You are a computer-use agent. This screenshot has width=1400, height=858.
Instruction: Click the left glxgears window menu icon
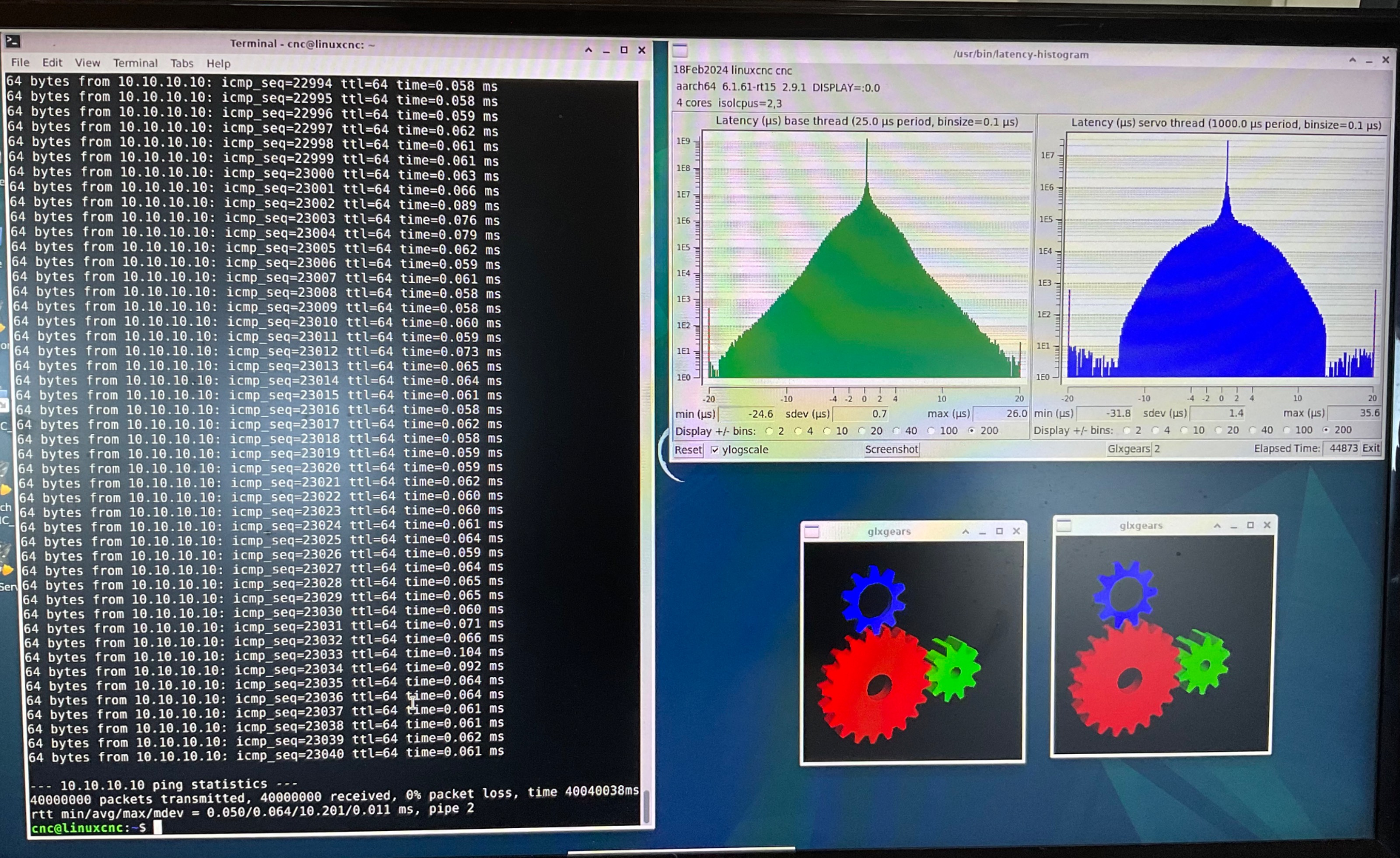[x=812, y=531]
